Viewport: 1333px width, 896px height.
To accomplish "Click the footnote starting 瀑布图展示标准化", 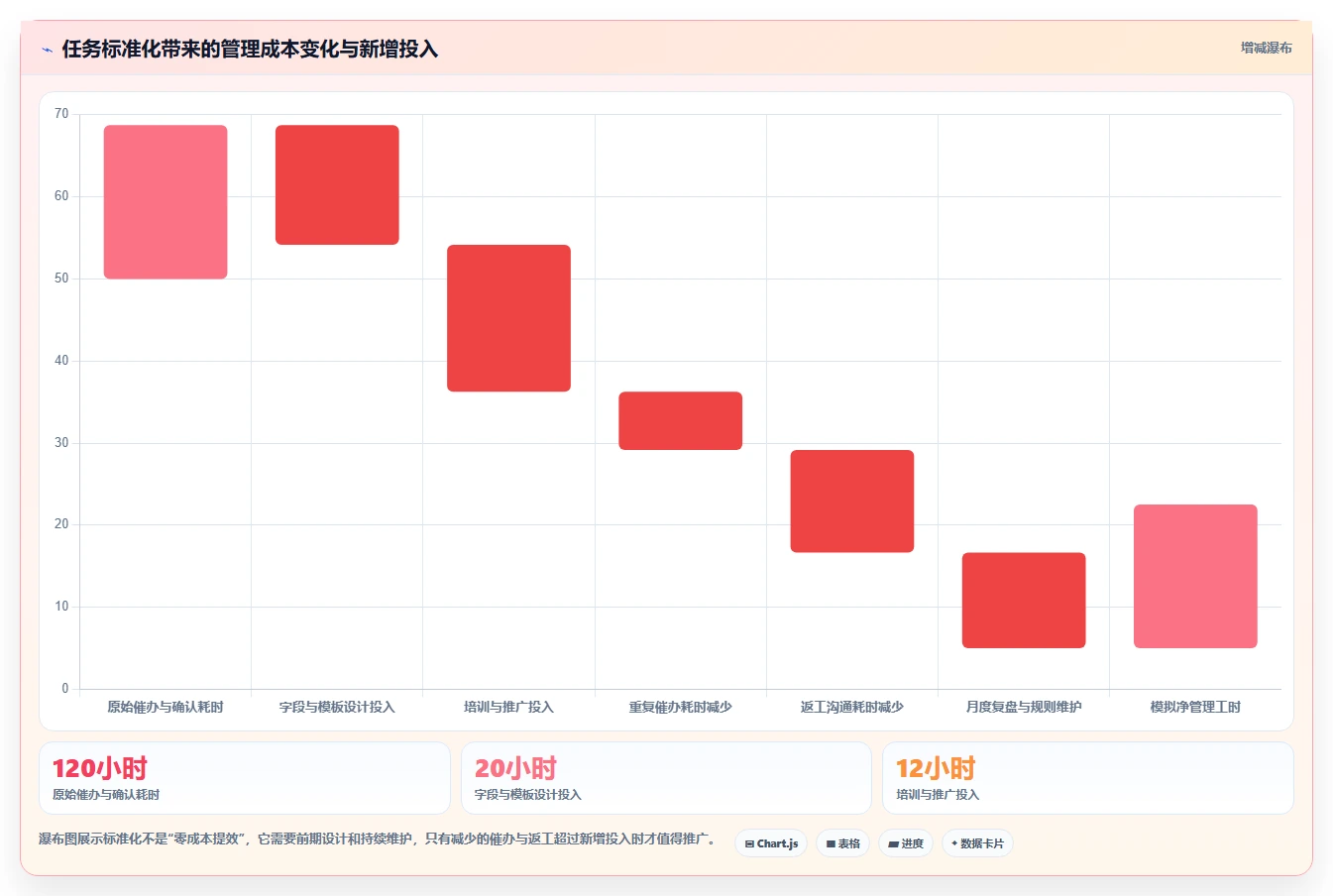I will point(378,839).
